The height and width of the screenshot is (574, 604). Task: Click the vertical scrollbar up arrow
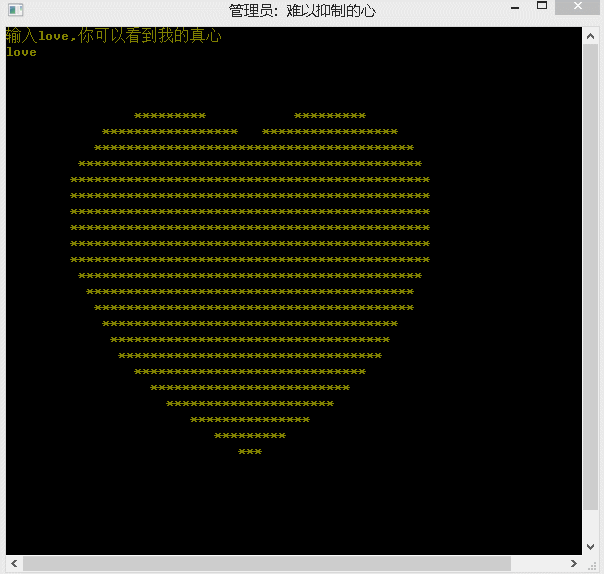click(x=590, y=36)
